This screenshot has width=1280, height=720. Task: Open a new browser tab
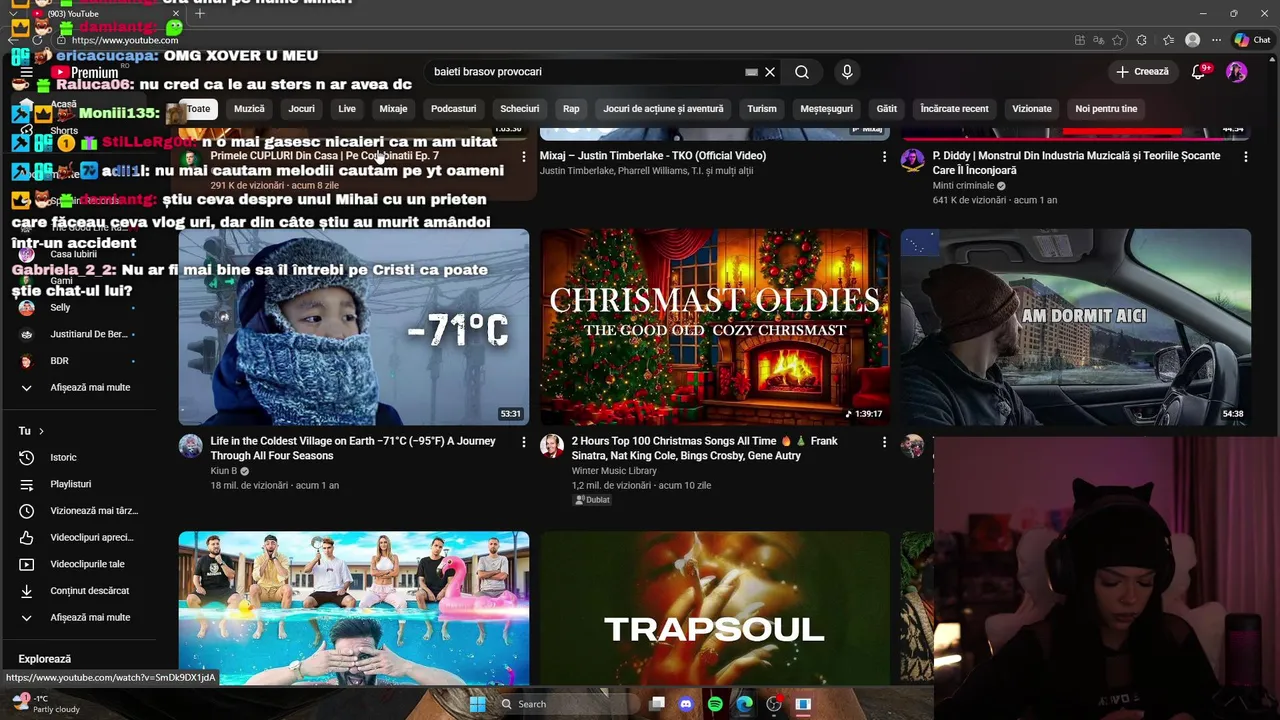click(200, 14)
